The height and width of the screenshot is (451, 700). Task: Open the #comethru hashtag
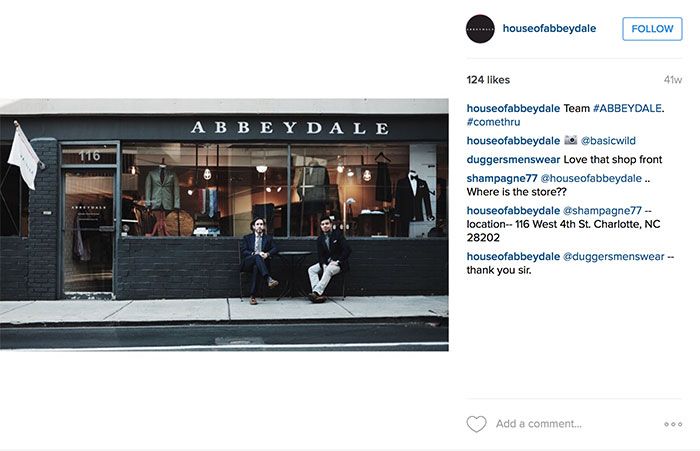(493, 122)
